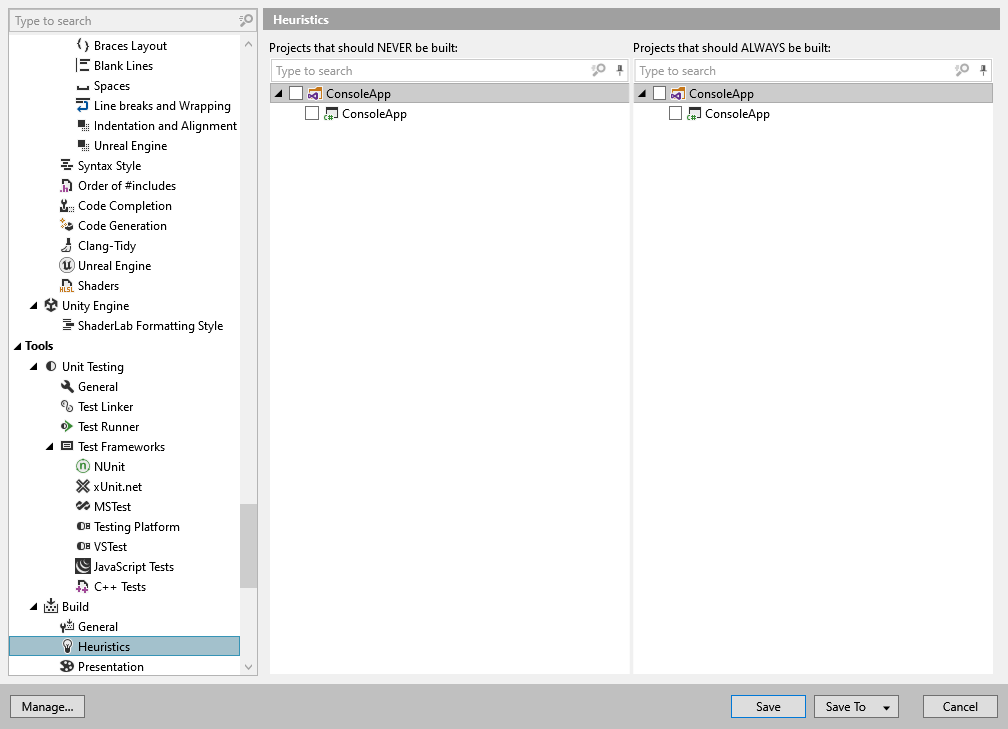
Task: Click the Line breaks and Wrapping icon
Action: (82, 105)
